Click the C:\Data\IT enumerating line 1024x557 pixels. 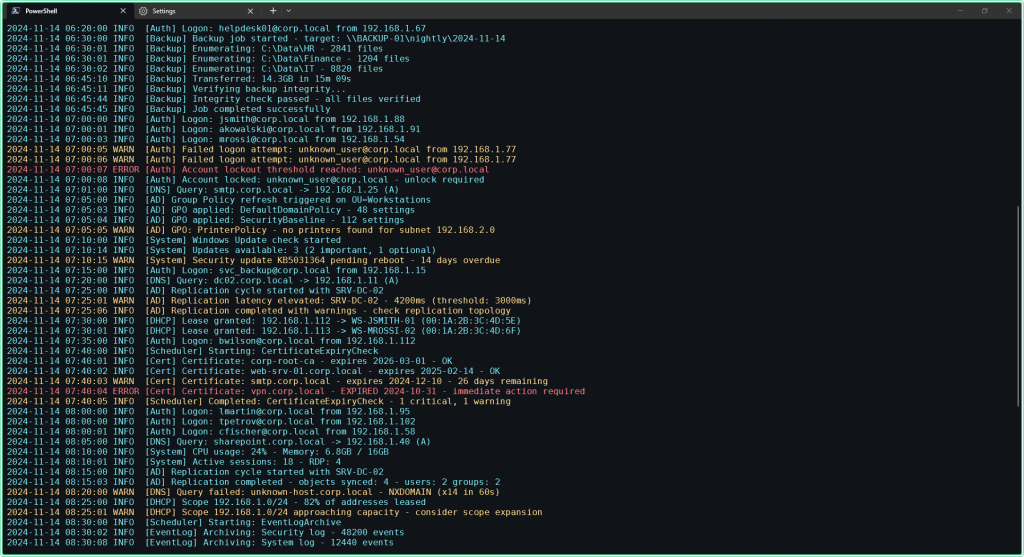[x=195, y=69]
